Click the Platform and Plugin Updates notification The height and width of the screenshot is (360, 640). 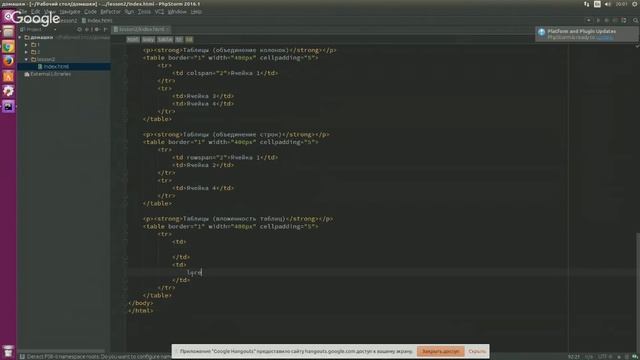(x=587, y=34)
